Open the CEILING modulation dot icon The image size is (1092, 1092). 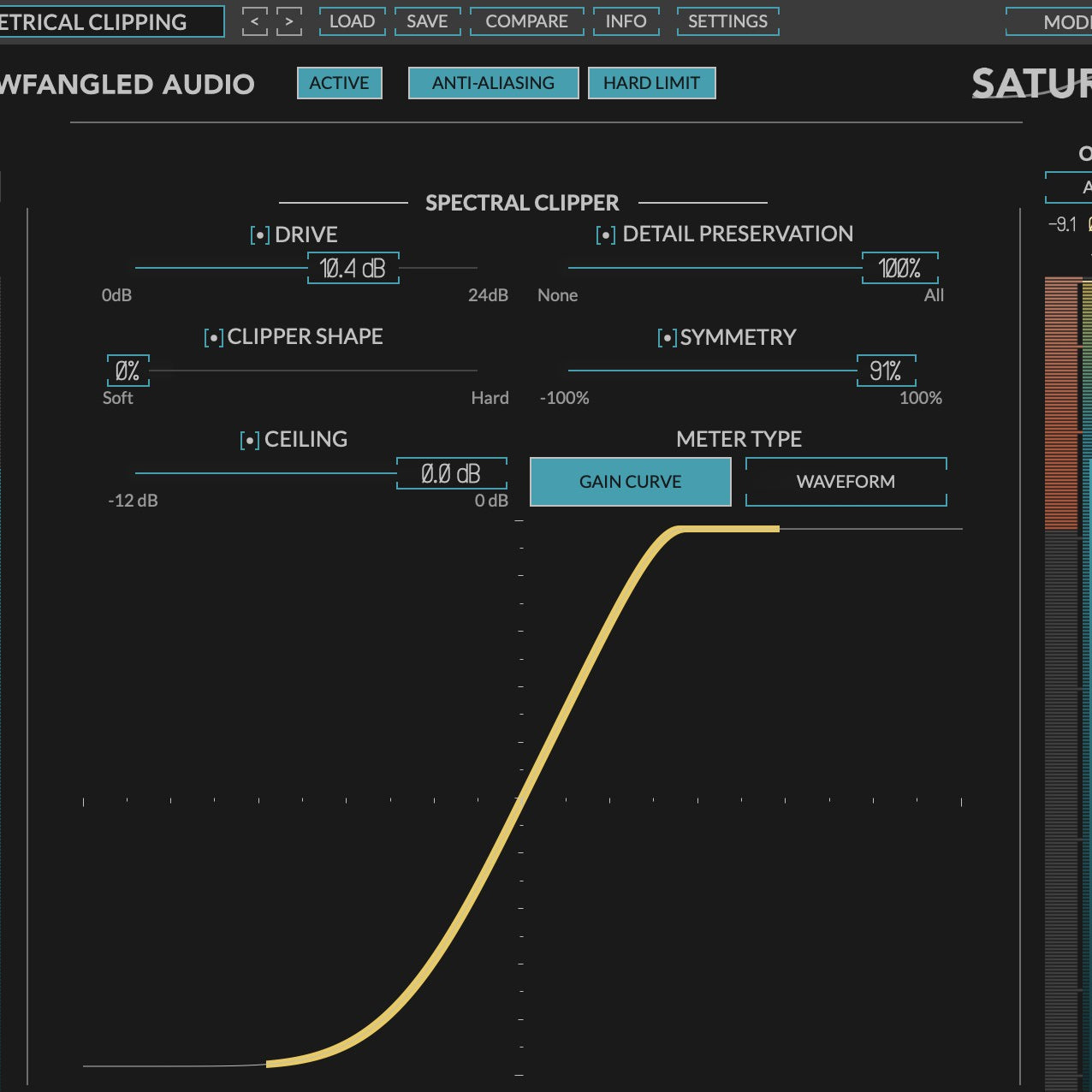[248, 440]
